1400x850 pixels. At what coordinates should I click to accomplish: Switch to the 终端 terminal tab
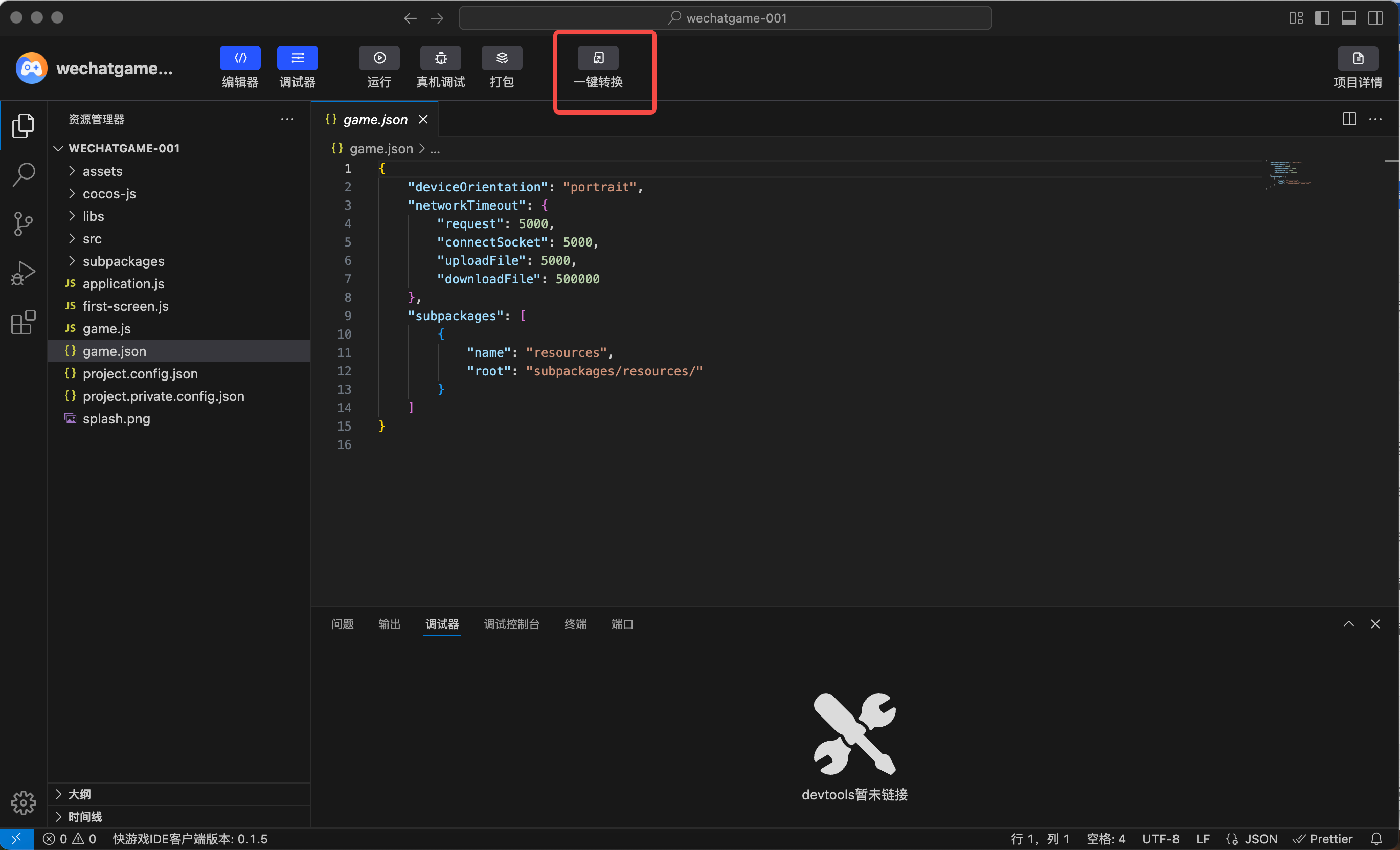pos(575,624)
